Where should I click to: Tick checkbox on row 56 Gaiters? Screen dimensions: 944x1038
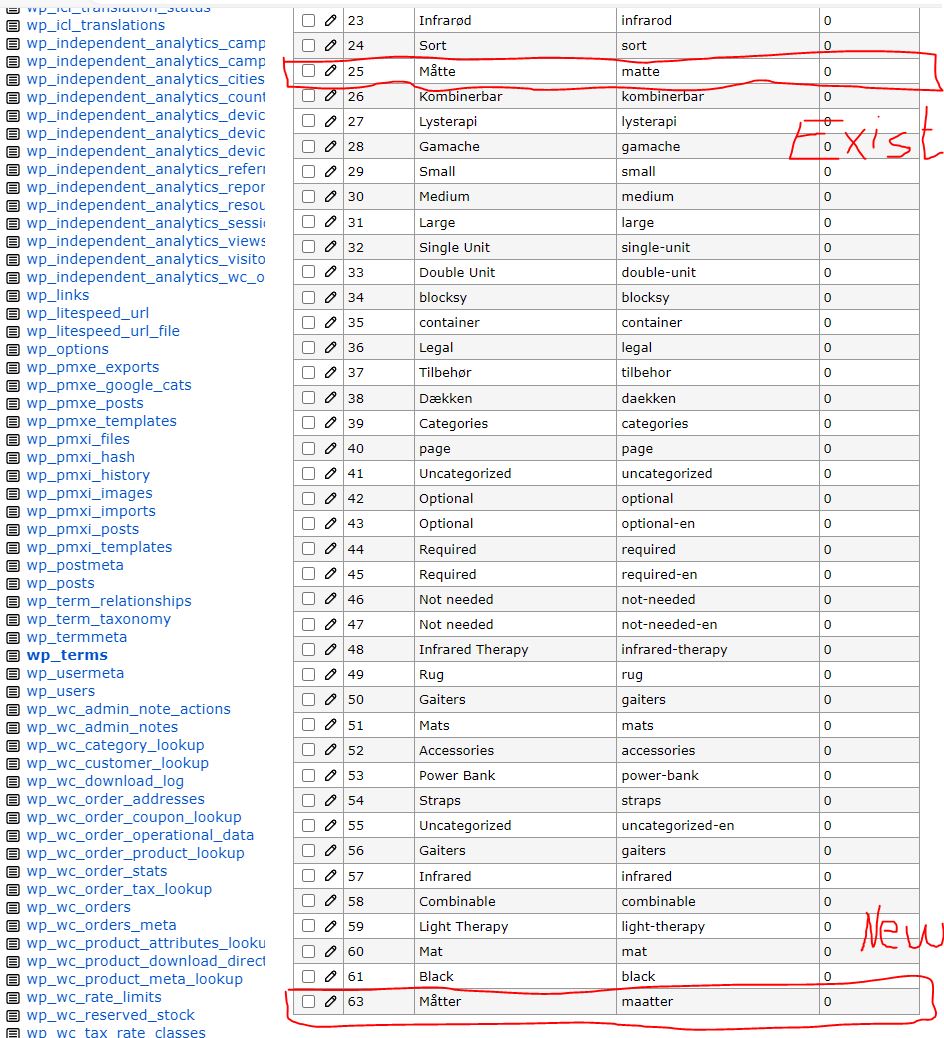click(308, 851)
